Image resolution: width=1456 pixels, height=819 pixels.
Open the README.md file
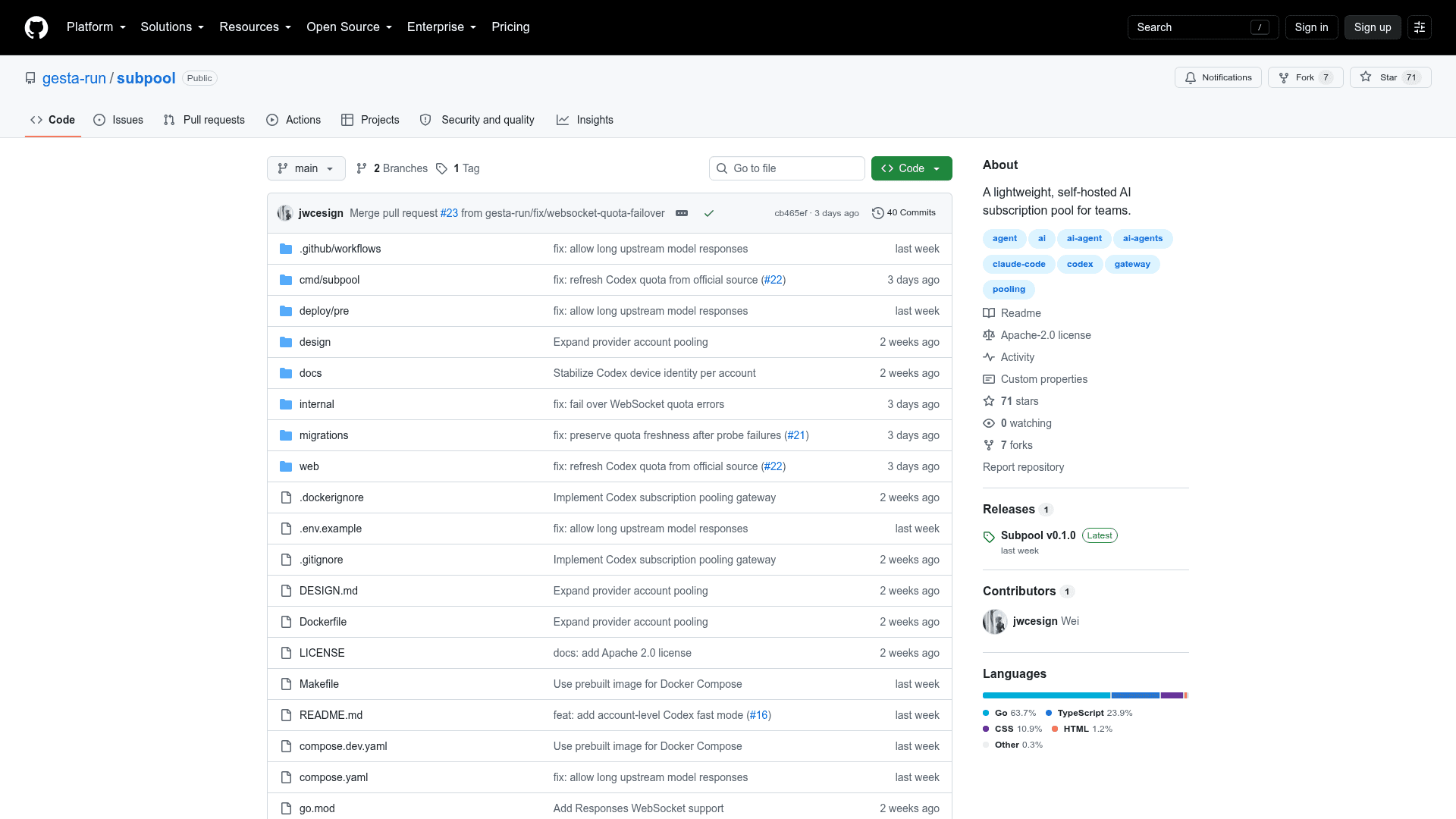pyautogui.click(x=331, y=715)
